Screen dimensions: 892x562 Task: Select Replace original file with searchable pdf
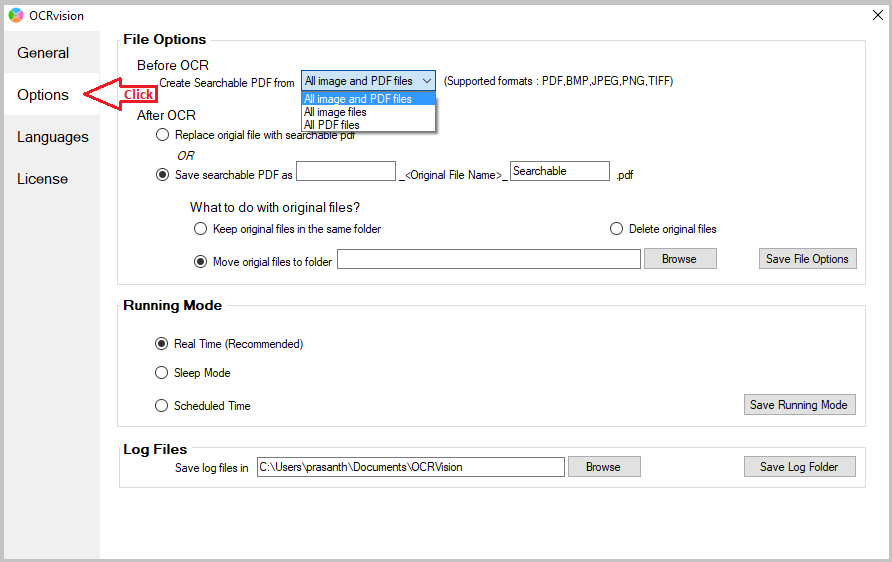163,135
